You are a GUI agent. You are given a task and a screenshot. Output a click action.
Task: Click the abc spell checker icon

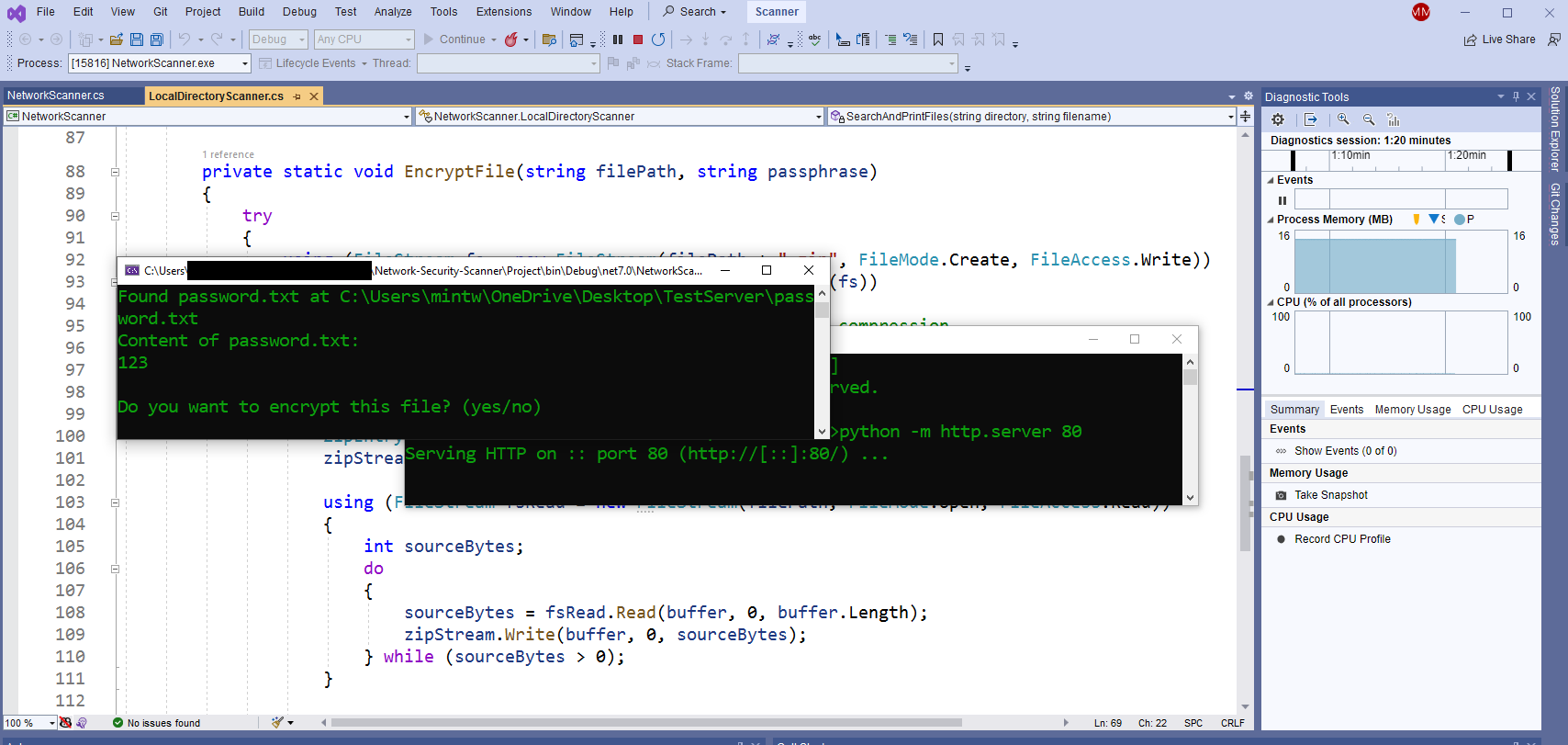[x=814, y=40]
